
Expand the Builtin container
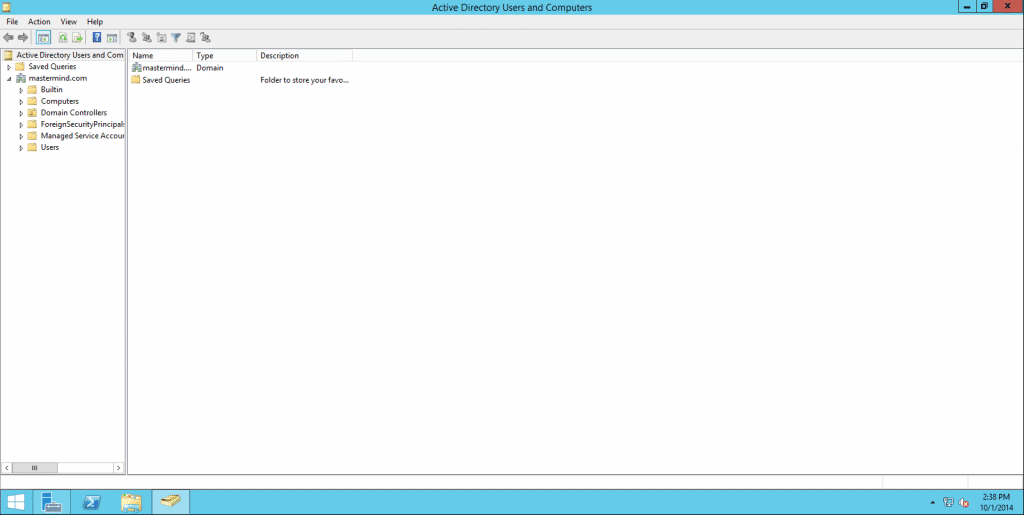coord(21,90)
